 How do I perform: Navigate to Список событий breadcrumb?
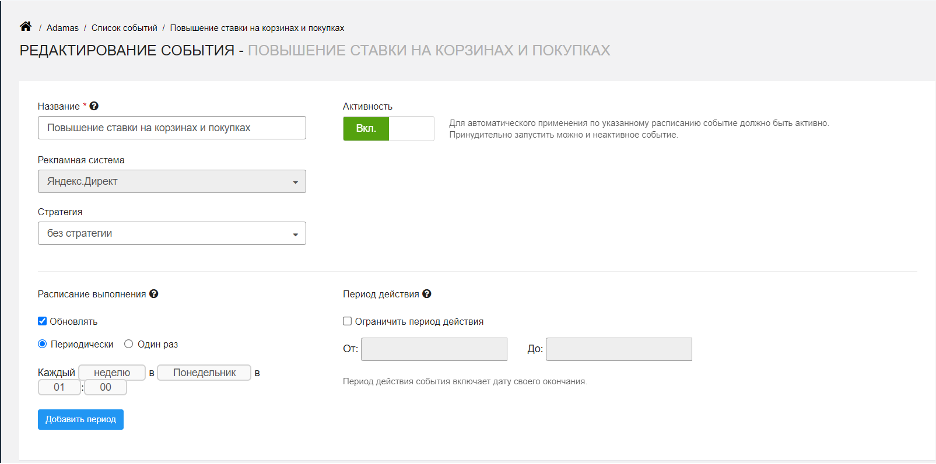click(x=124, y=27)
